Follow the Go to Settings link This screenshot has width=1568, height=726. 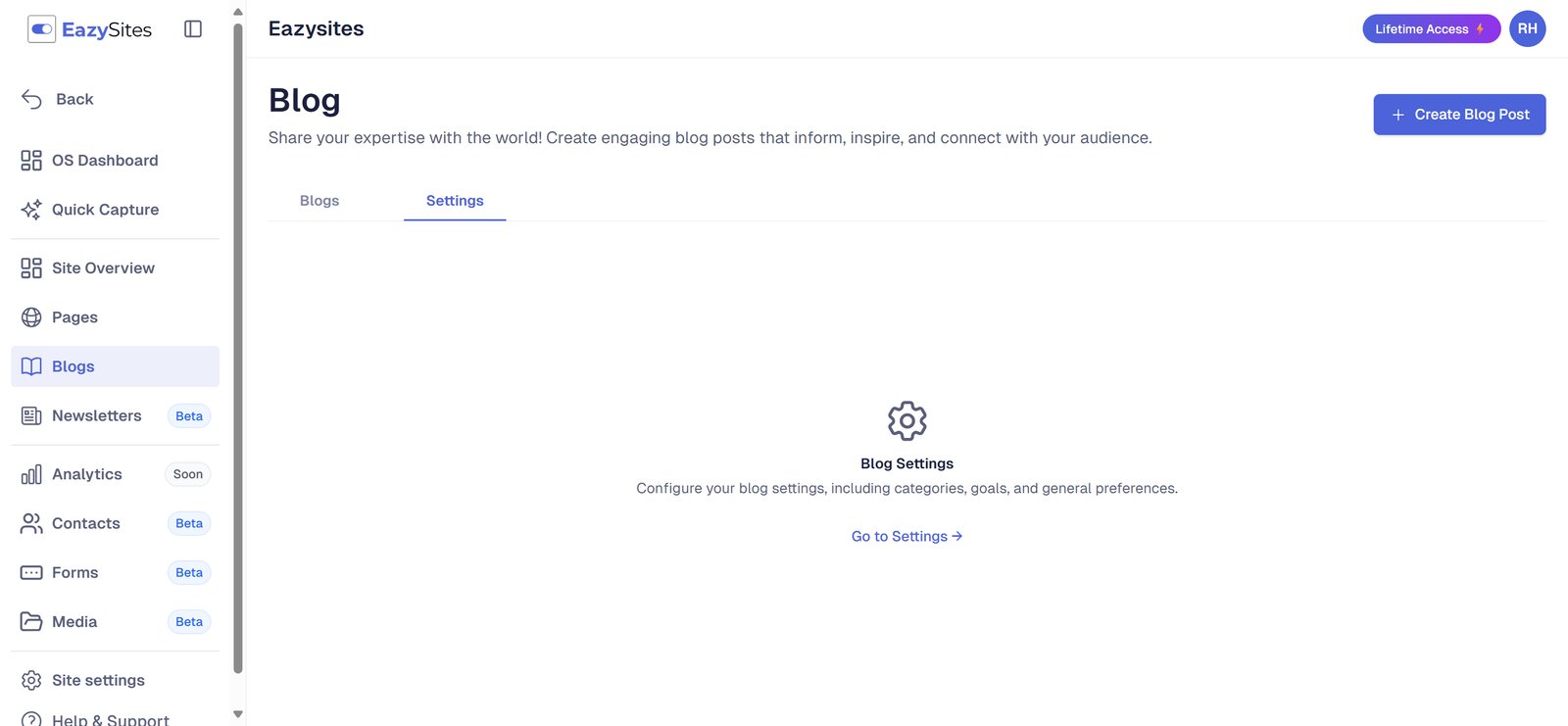[x=906, y=537]
